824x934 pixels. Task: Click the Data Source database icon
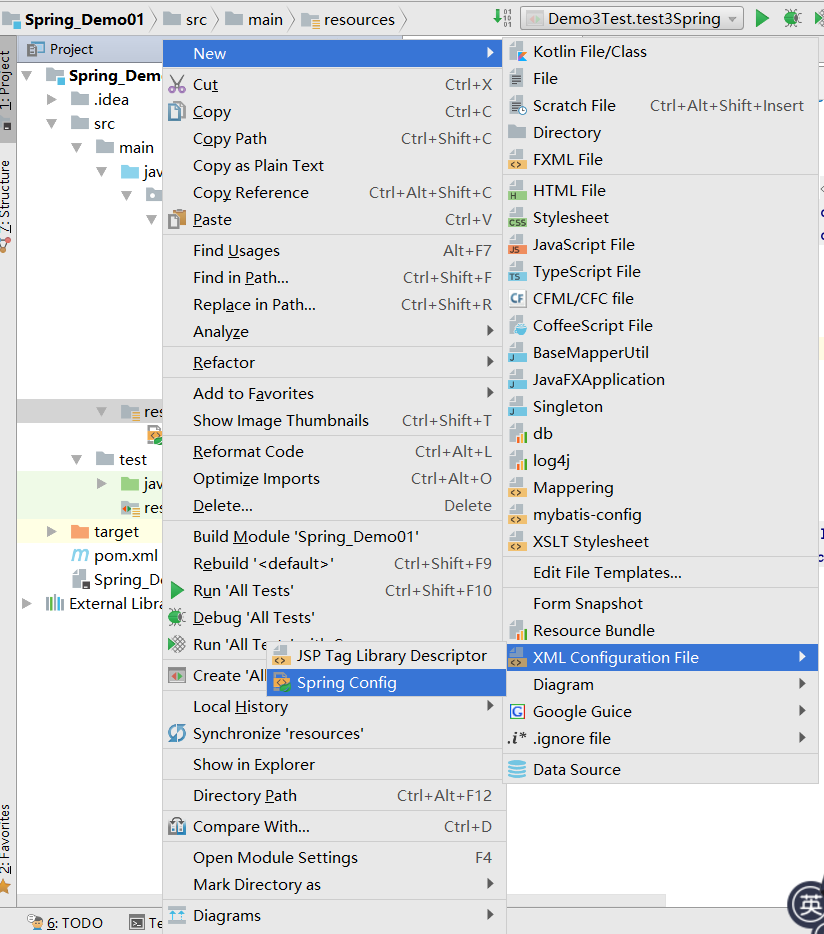pos(517,769)
